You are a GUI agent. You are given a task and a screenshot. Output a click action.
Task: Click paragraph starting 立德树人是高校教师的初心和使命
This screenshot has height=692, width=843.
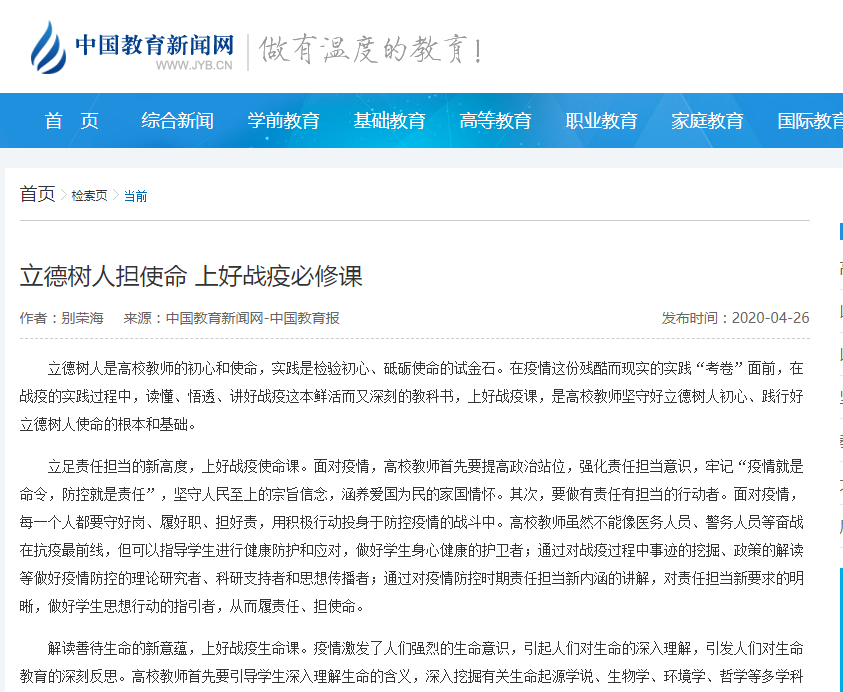click(x=412, y=397)
